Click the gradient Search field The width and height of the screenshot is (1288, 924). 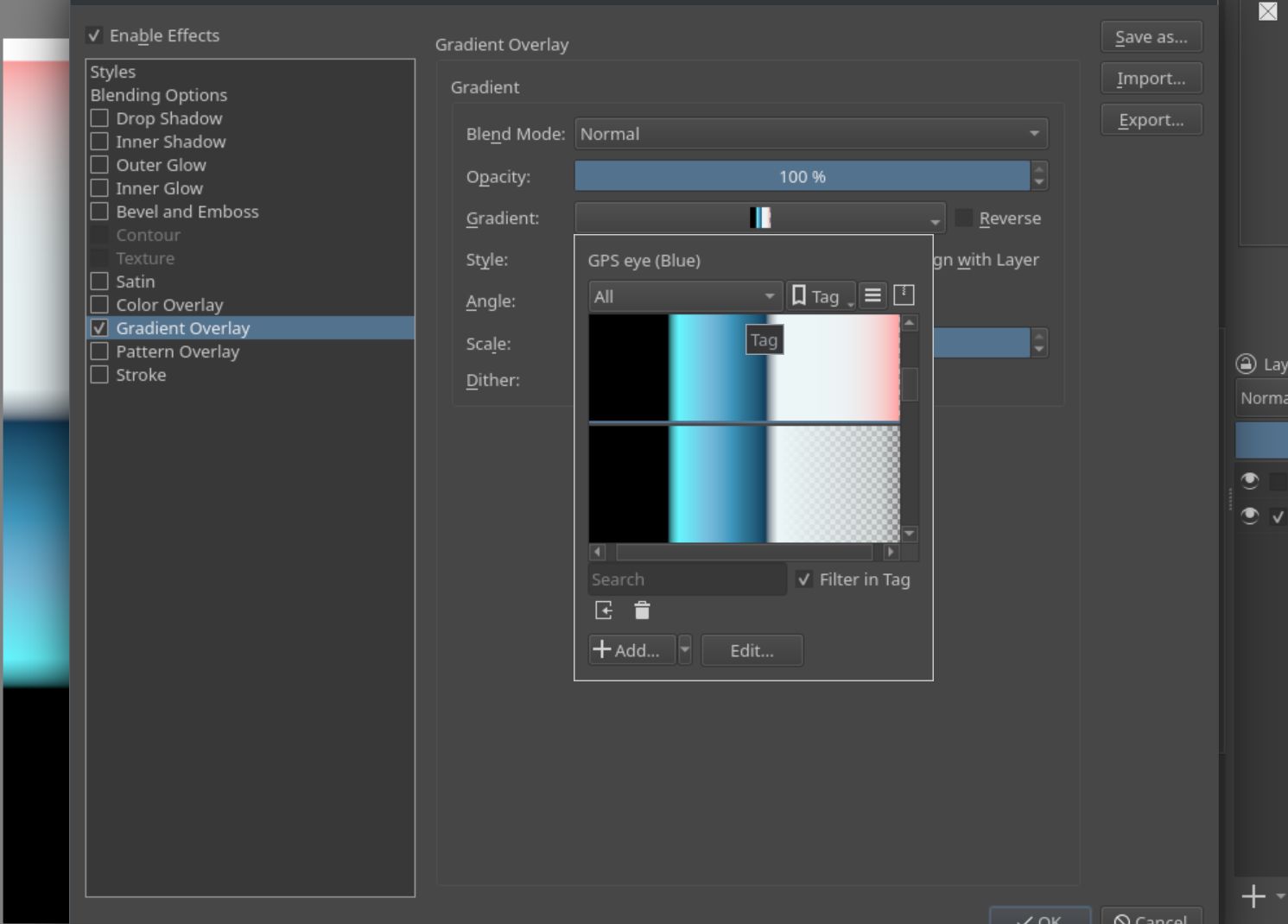click(x=687, y=579)
